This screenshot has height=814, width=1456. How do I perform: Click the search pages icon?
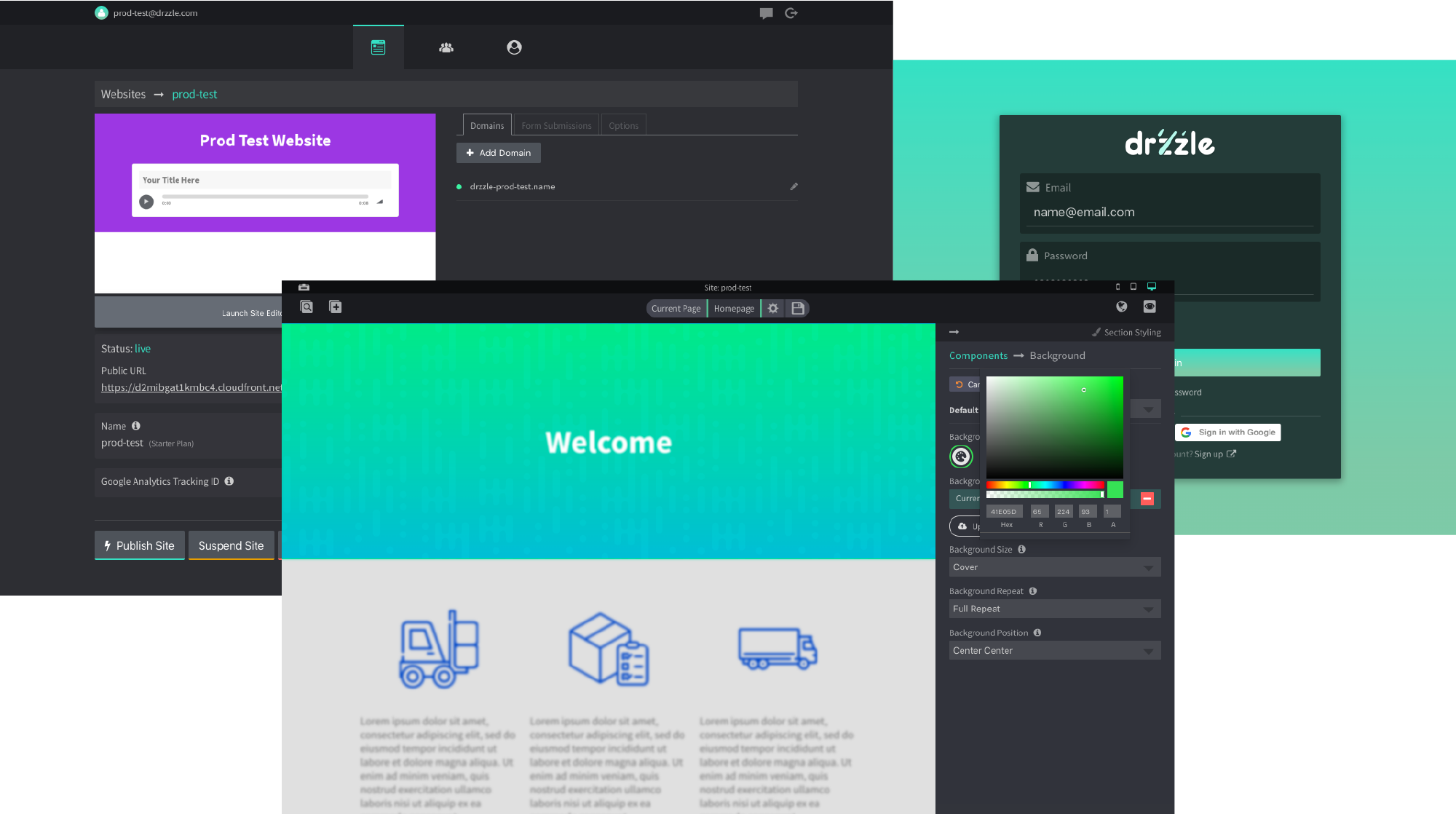pyautogui.click(x=306, y=307)
